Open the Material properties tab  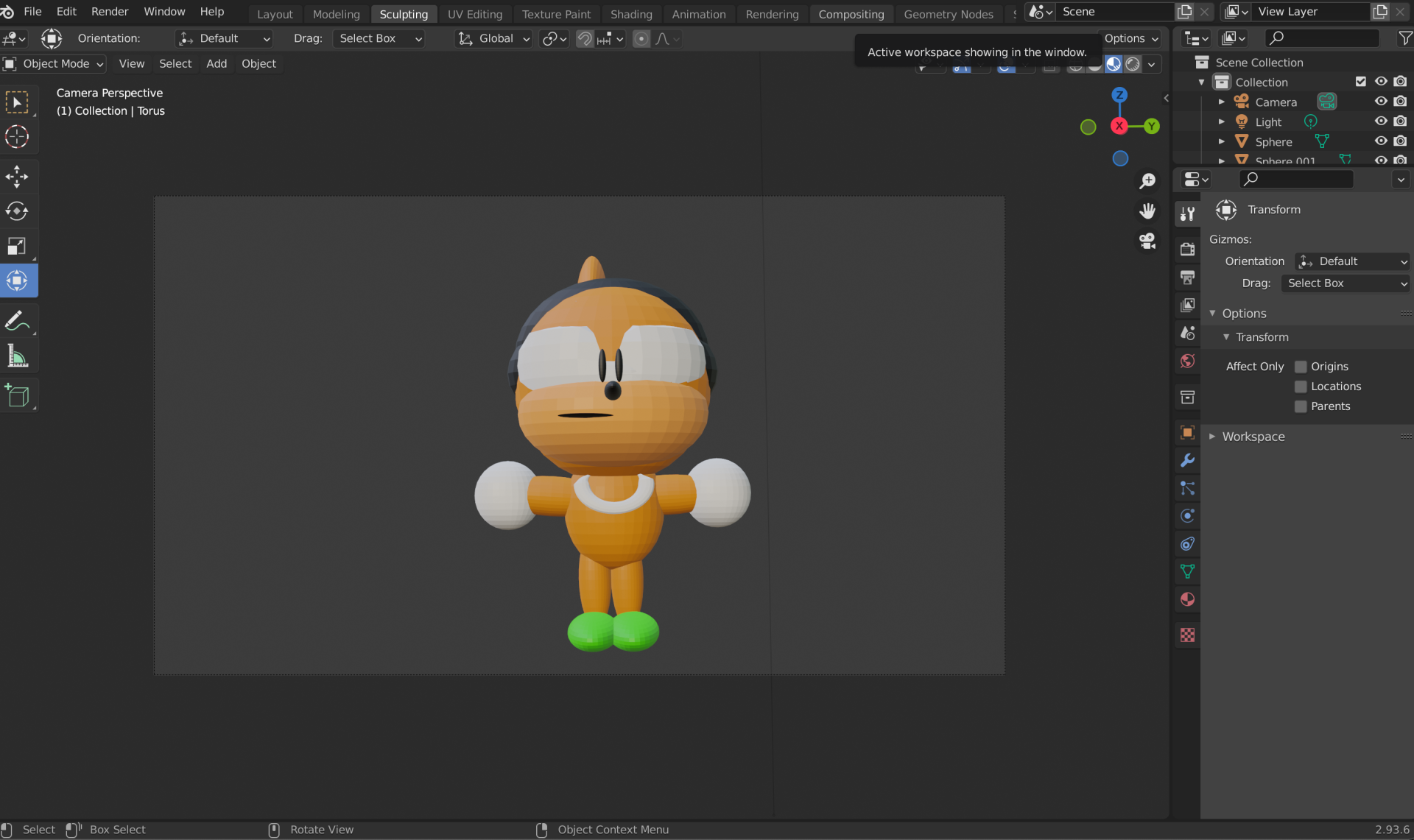pos(1187,599)
